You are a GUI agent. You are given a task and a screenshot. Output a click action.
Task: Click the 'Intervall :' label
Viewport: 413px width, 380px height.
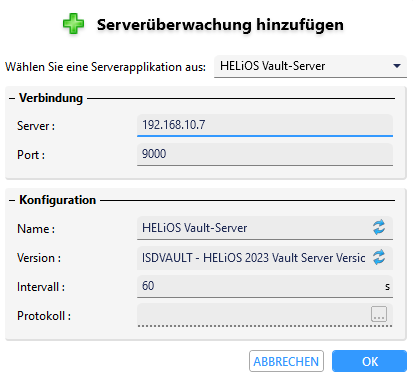pyautogui.click(x=41, y=287)
